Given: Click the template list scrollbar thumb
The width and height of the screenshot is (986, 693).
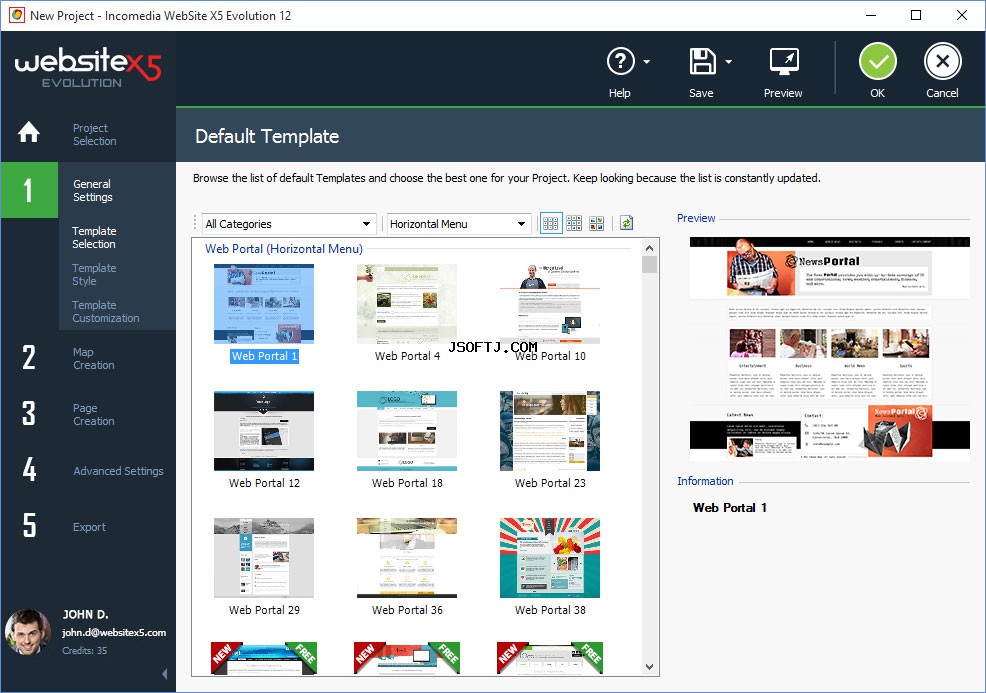Looking at the screenshot, I should pyautogui.click(x=650, y=265).
